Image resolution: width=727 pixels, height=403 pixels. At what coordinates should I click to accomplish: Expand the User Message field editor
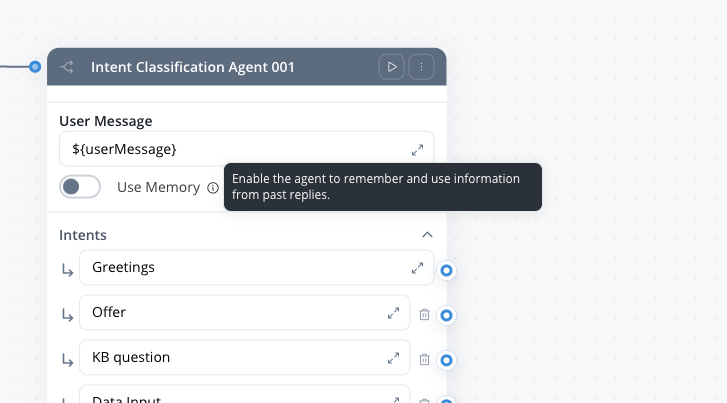[x=417, y=150]
